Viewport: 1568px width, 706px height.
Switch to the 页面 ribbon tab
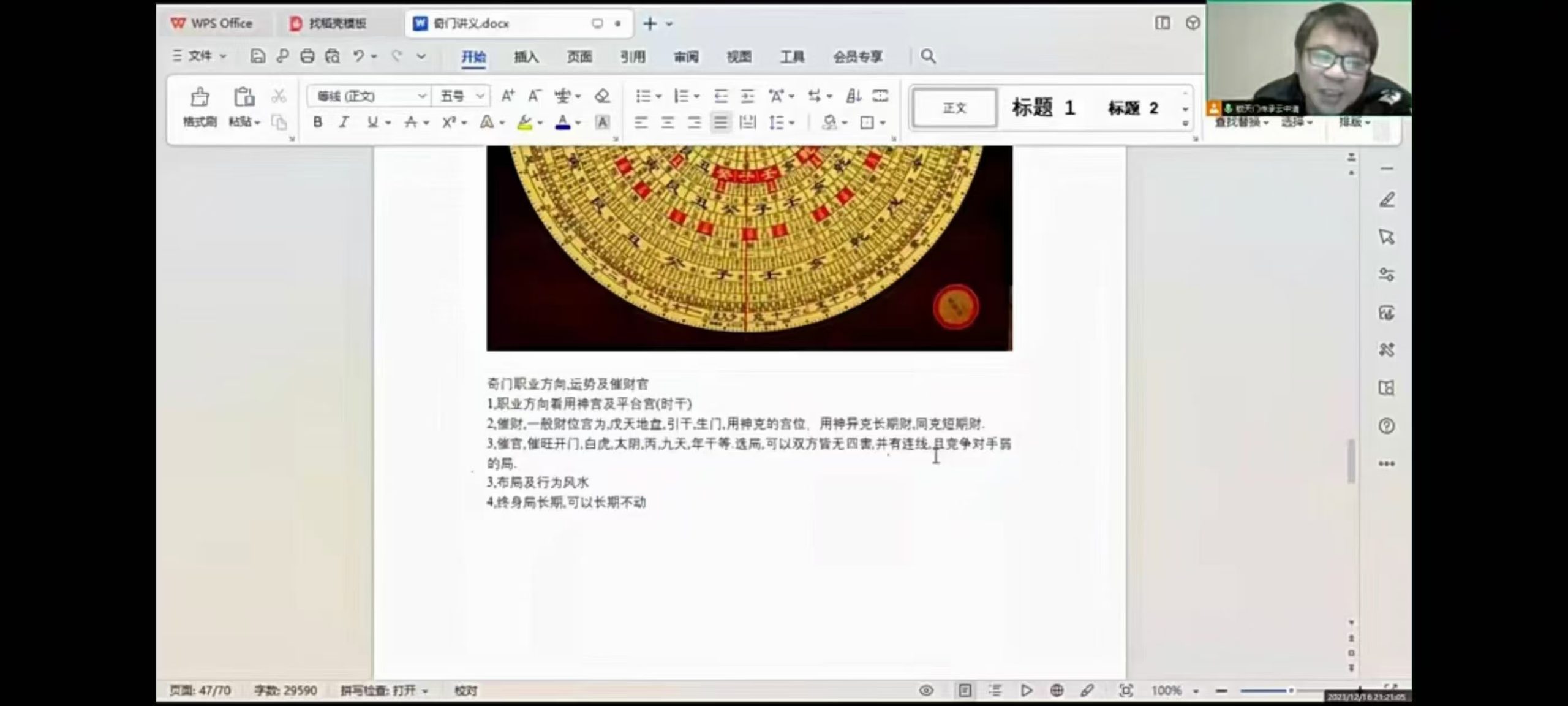[579, 56]
